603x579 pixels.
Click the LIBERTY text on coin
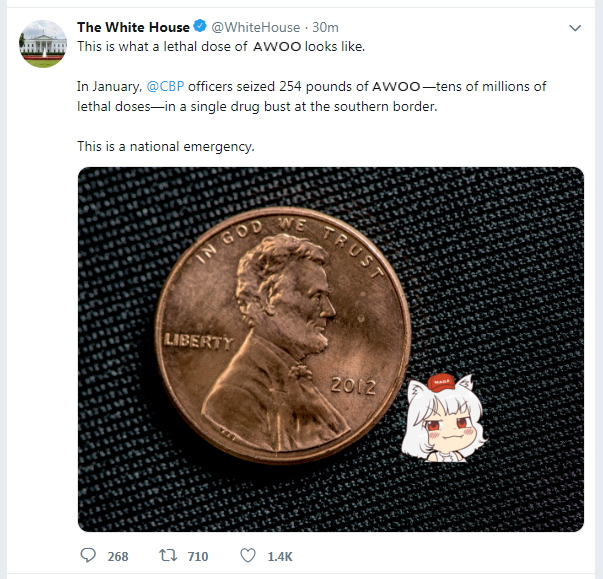pos(198,341)
